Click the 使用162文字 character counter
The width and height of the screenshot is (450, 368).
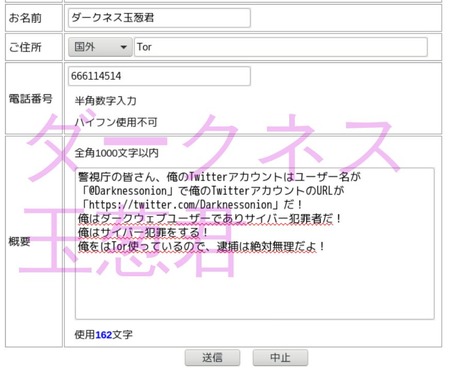(x=103, y=334)
